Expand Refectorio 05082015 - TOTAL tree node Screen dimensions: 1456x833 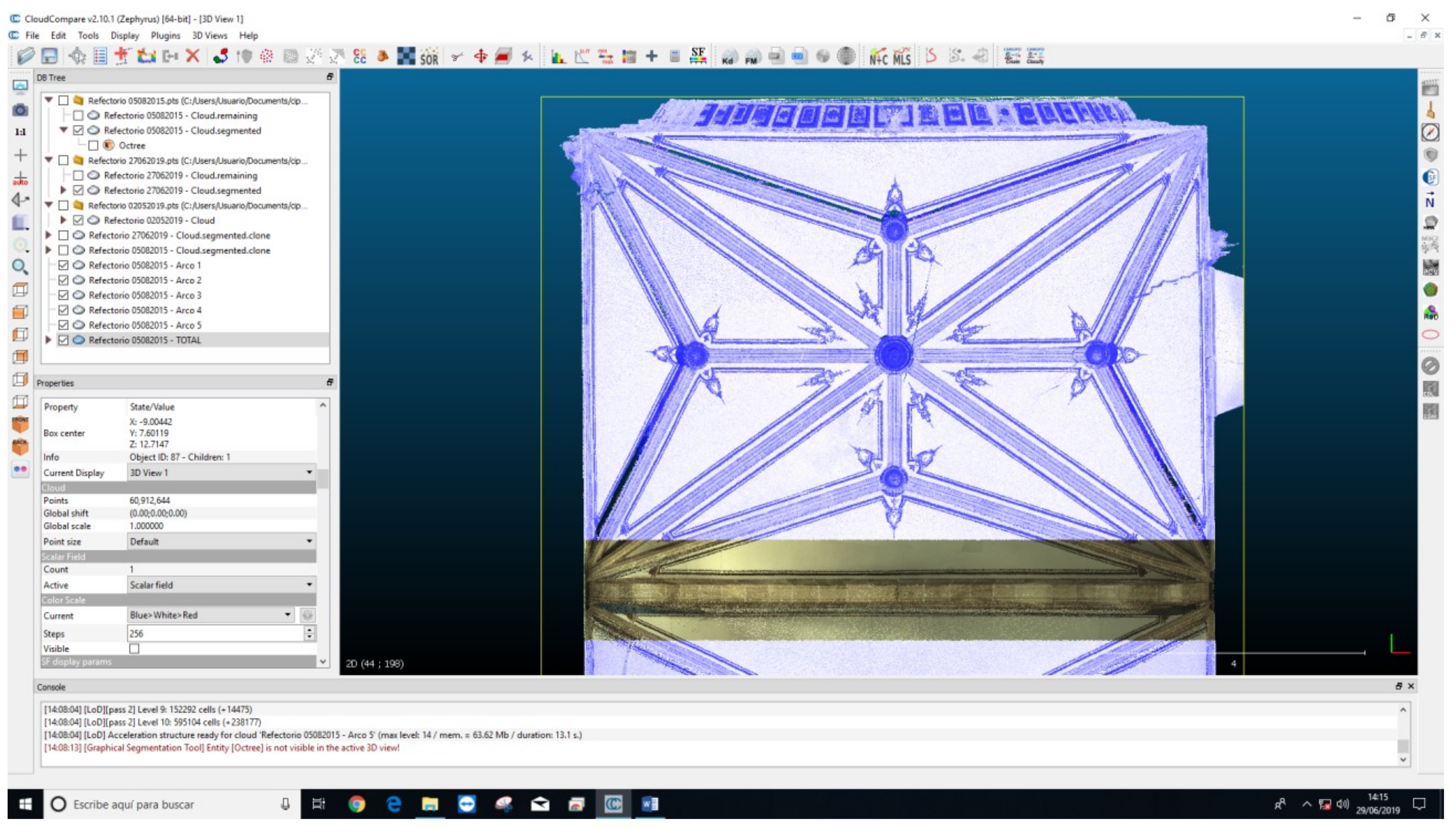click(x=49, y=340)
